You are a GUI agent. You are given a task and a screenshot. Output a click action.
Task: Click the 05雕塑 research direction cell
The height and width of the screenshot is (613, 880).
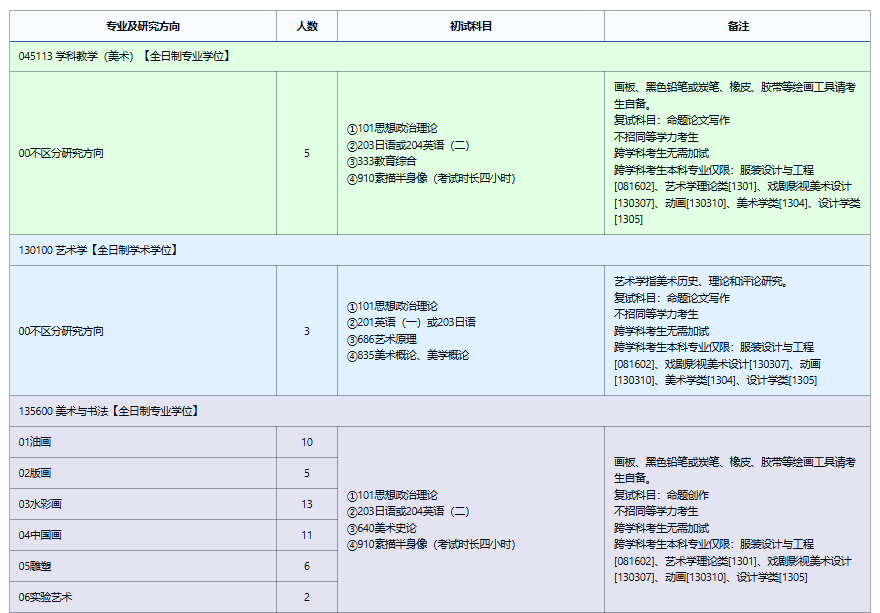(34, 566)
